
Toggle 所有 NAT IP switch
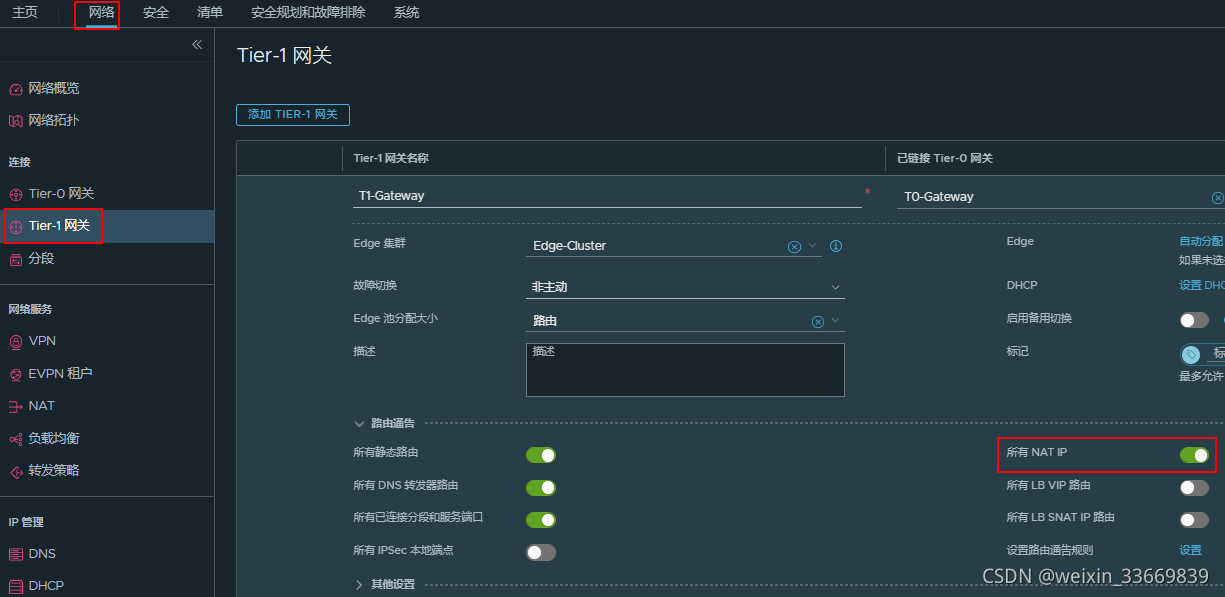tap(1194, 455)
